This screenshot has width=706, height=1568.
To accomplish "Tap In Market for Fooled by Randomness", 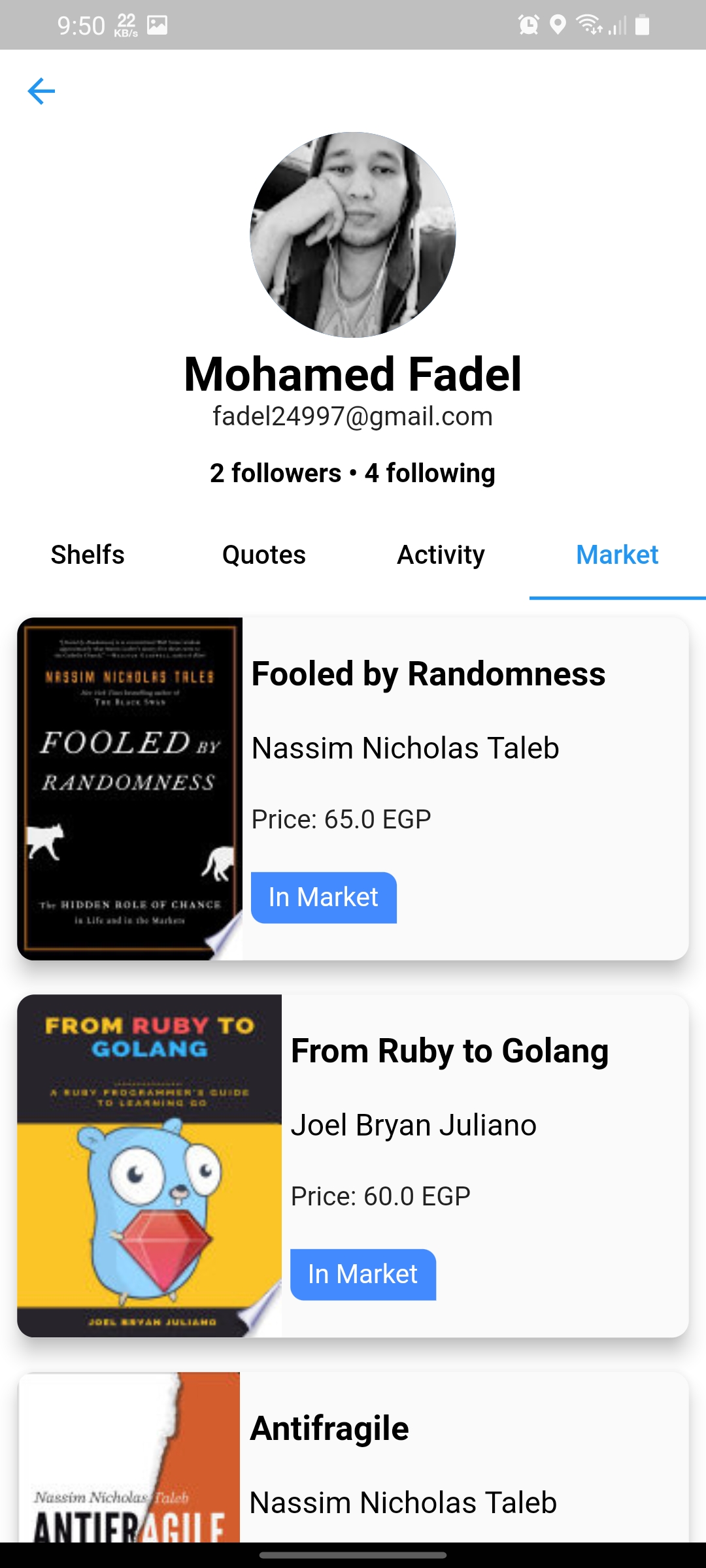I will tap(324, 898).
